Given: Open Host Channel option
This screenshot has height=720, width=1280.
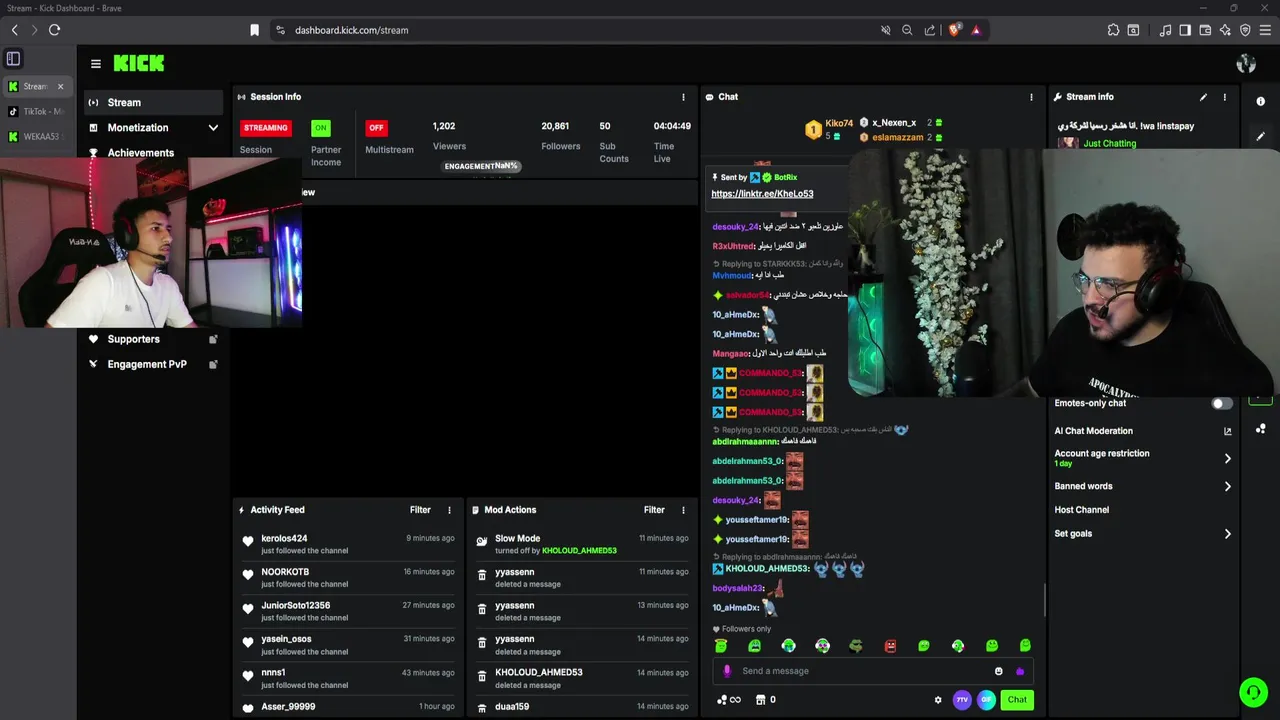Looking at the screenshot, I should click(1082, 510).
